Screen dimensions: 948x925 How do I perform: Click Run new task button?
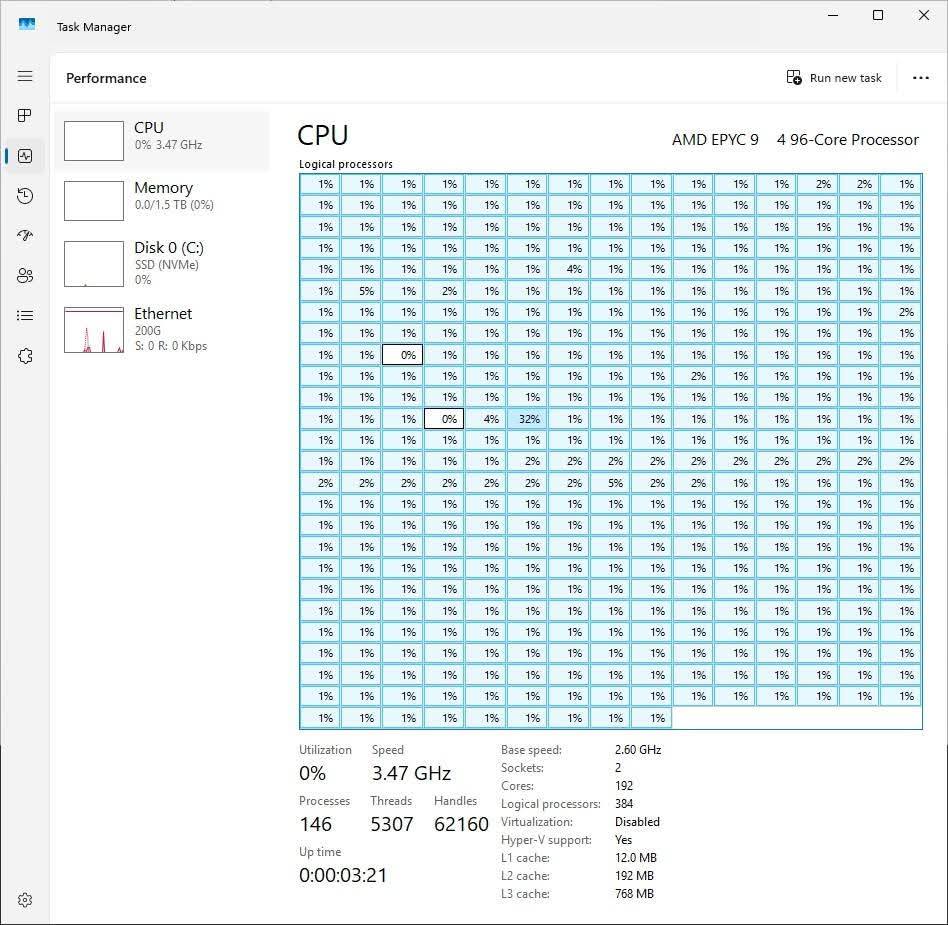click(x=834, y=77)
